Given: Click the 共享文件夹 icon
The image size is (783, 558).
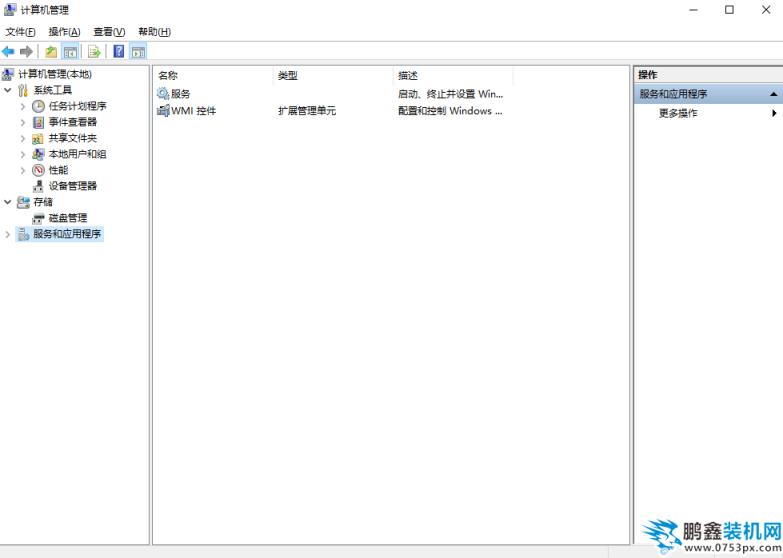Looking at the screenshot, I should pyautogui.click(x=38, y=138).
